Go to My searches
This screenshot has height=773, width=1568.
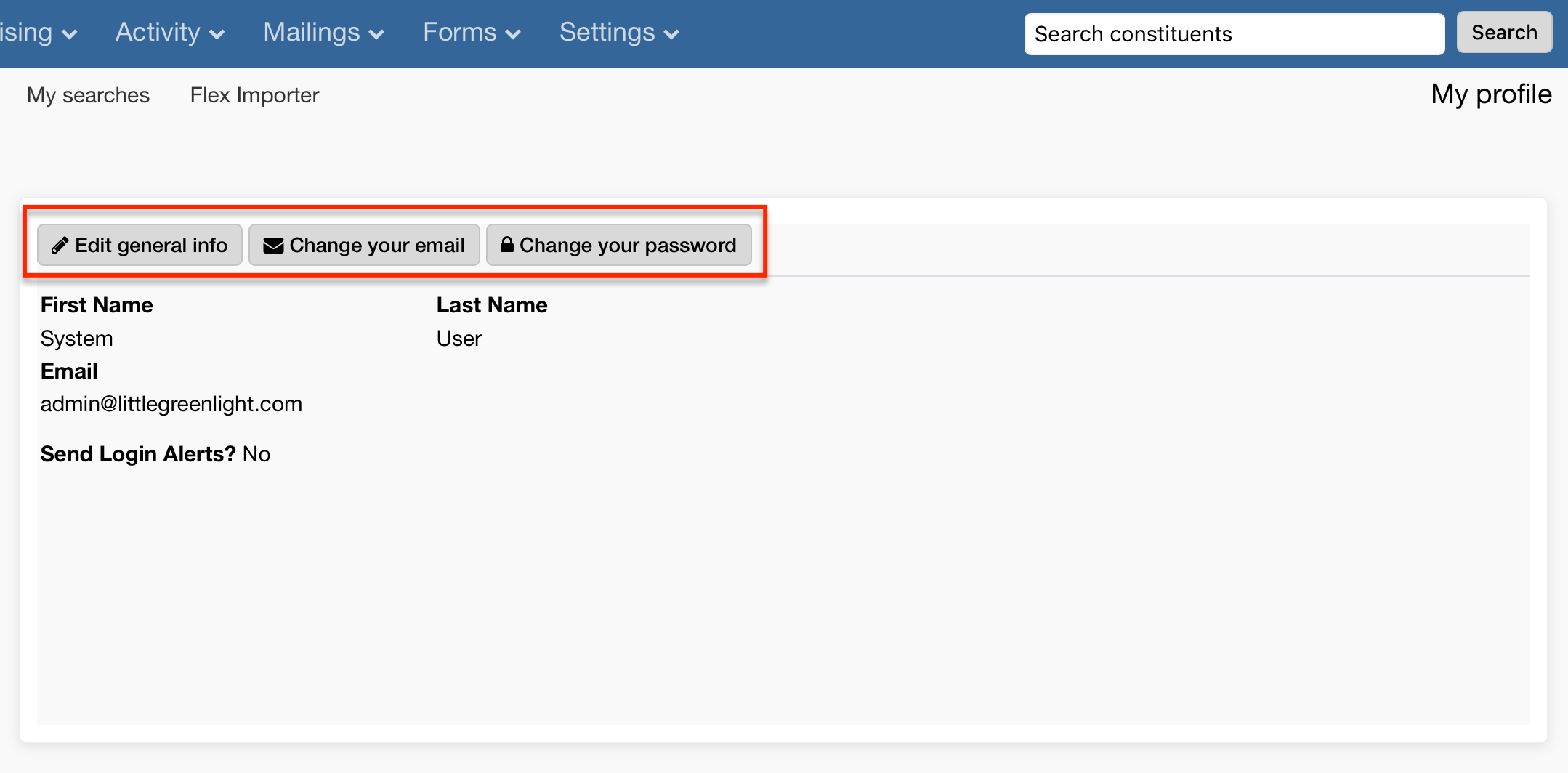[x=88, y=95]
